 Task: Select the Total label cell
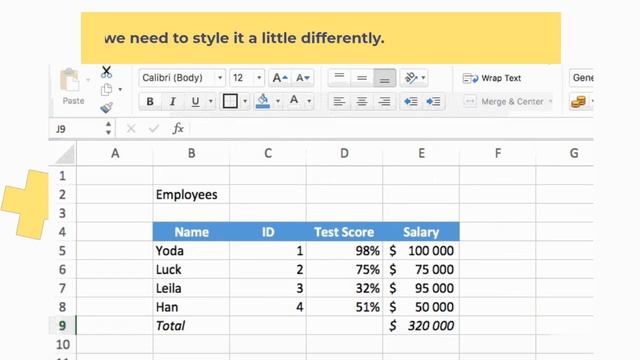pyautogui.click(x=191, y=326)
